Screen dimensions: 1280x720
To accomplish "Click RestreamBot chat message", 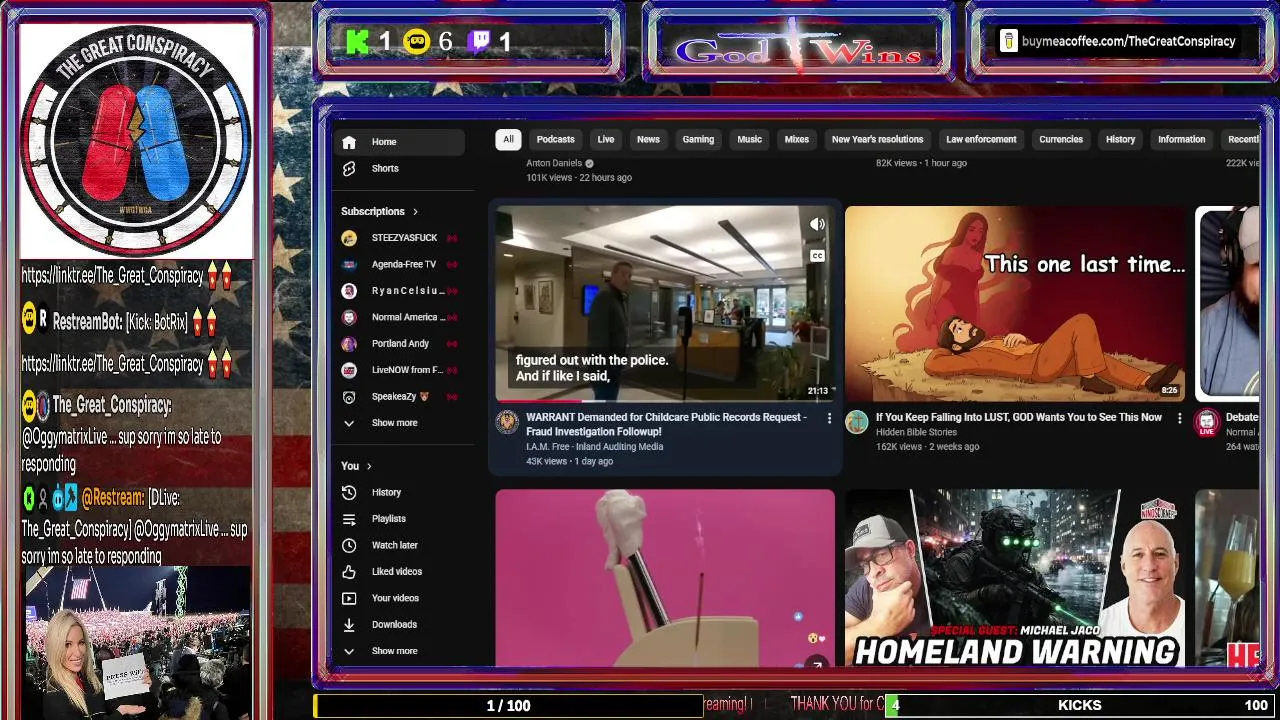I will click(120, 322).
